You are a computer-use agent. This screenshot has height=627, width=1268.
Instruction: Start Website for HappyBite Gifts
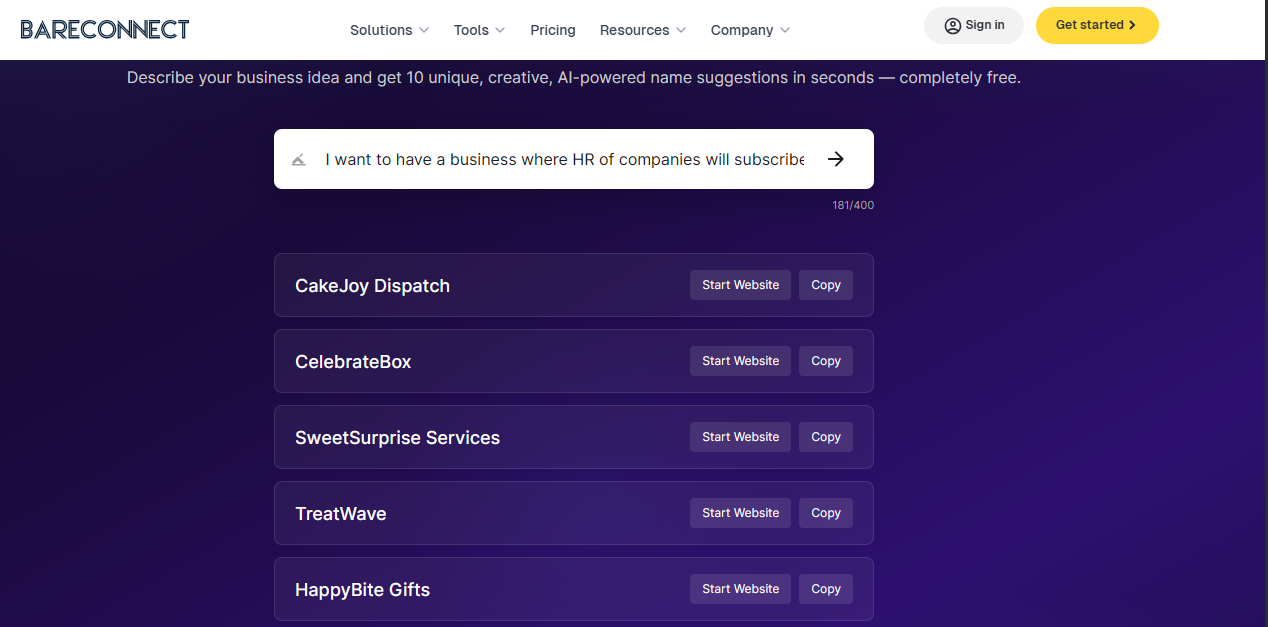click(740, 588)
